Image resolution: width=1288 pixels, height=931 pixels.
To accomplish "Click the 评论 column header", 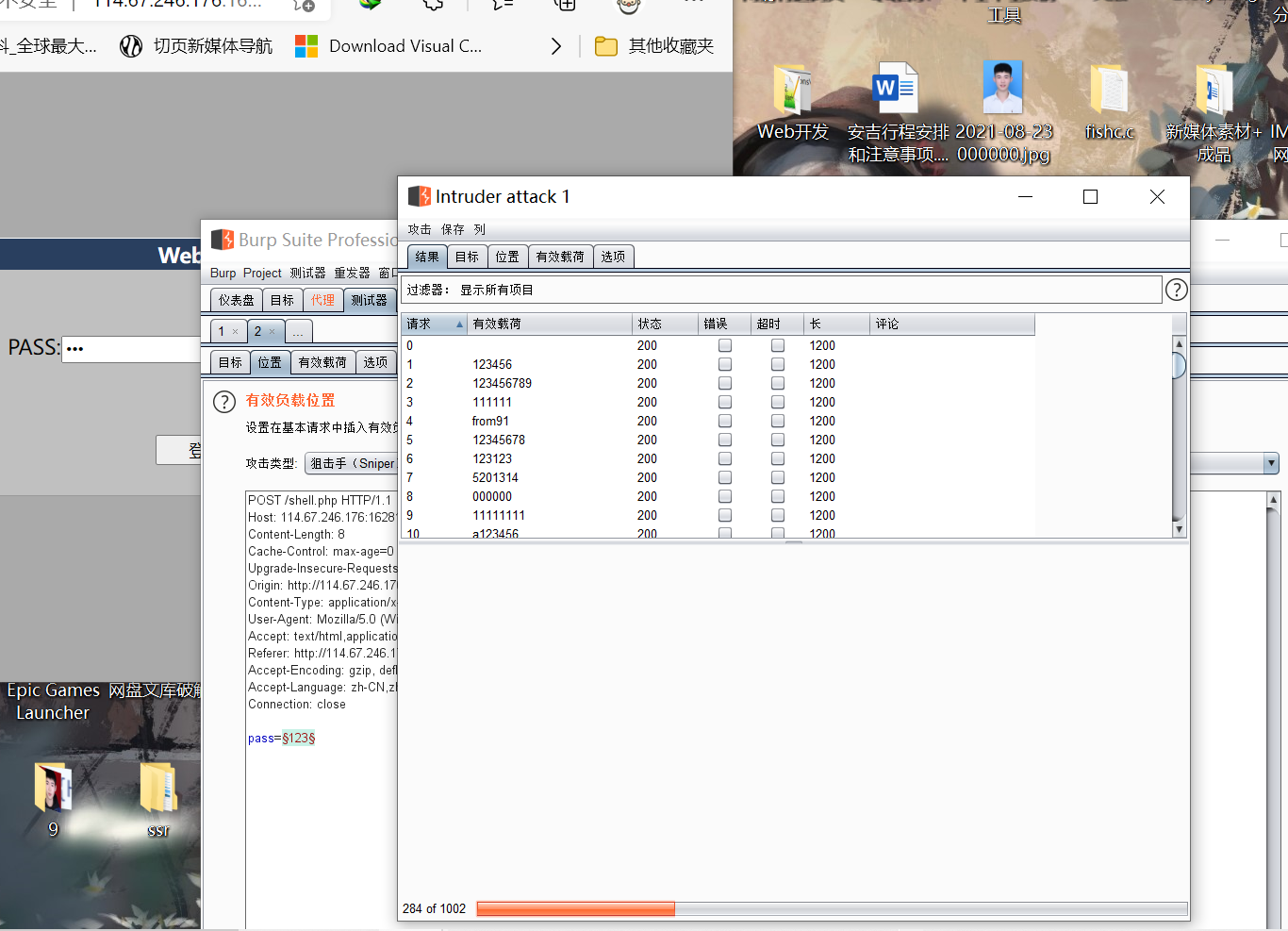I will coord(952,324).
